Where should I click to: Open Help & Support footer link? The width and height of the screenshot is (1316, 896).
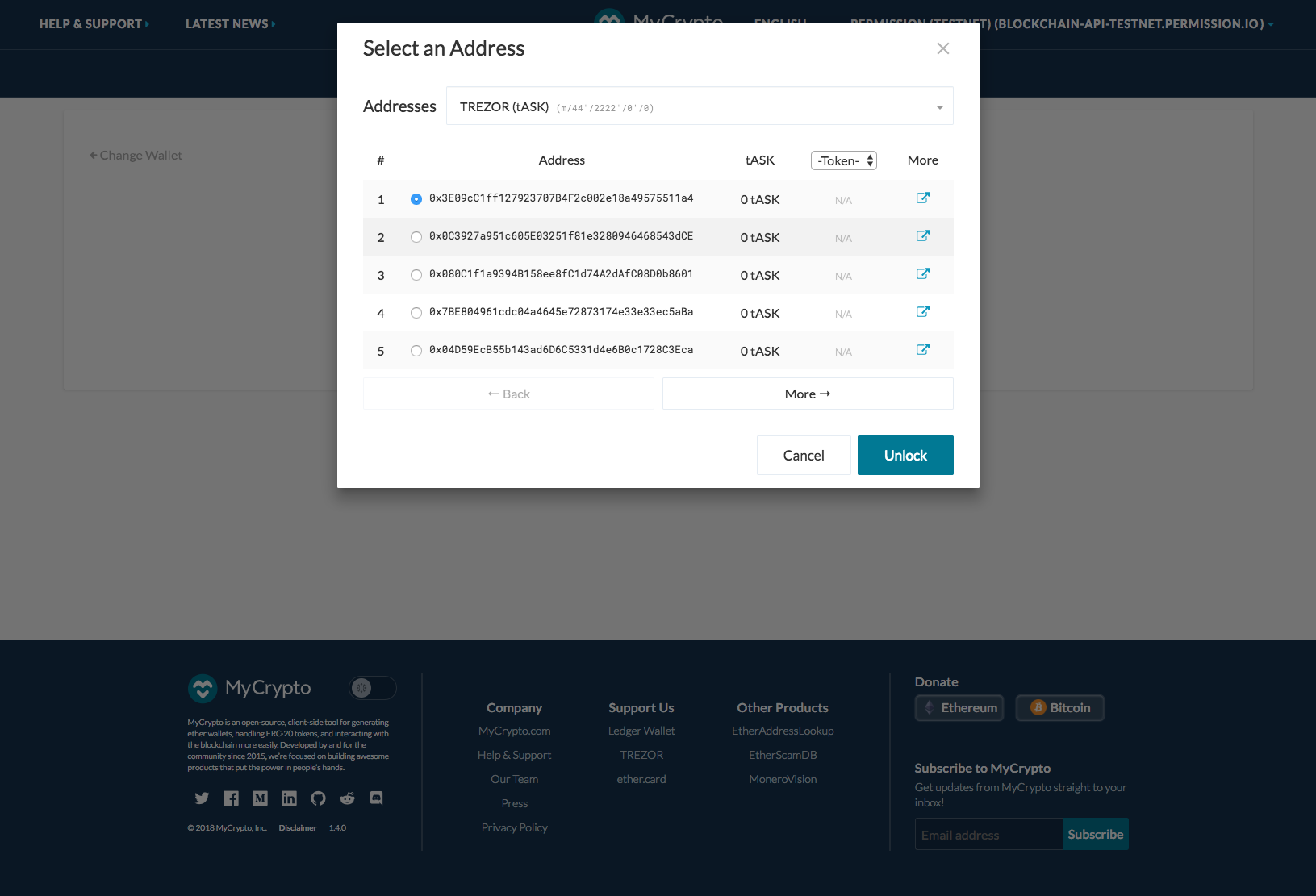point(515,755)
